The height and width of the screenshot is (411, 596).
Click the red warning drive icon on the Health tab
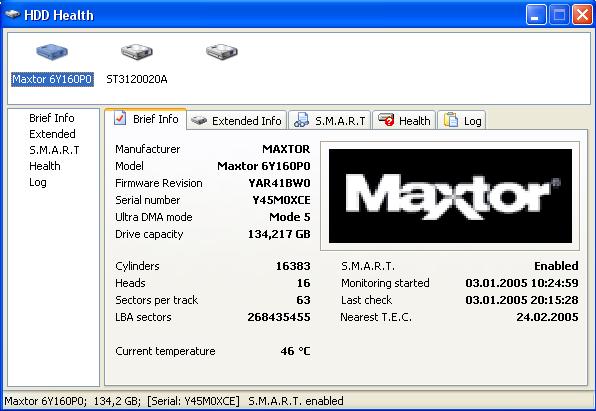(386, 120)
